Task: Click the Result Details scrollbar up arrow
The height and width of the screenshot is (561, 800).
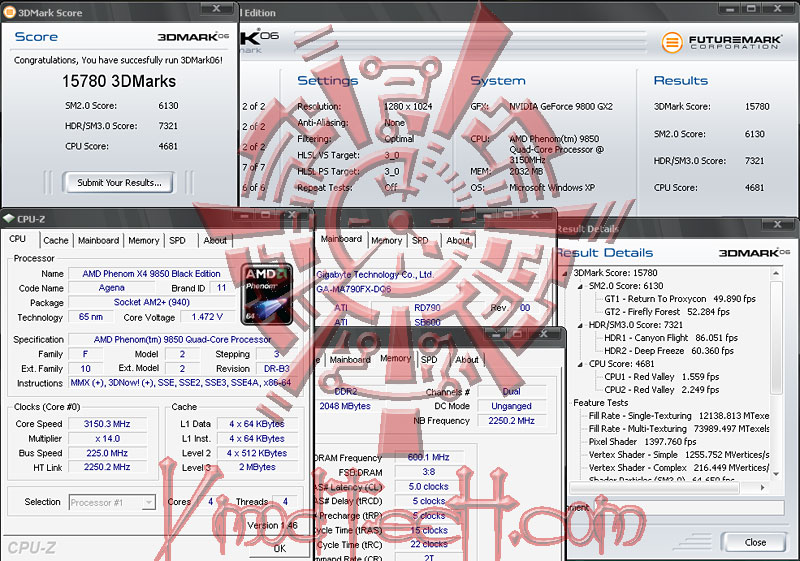Action: point(776,273)
